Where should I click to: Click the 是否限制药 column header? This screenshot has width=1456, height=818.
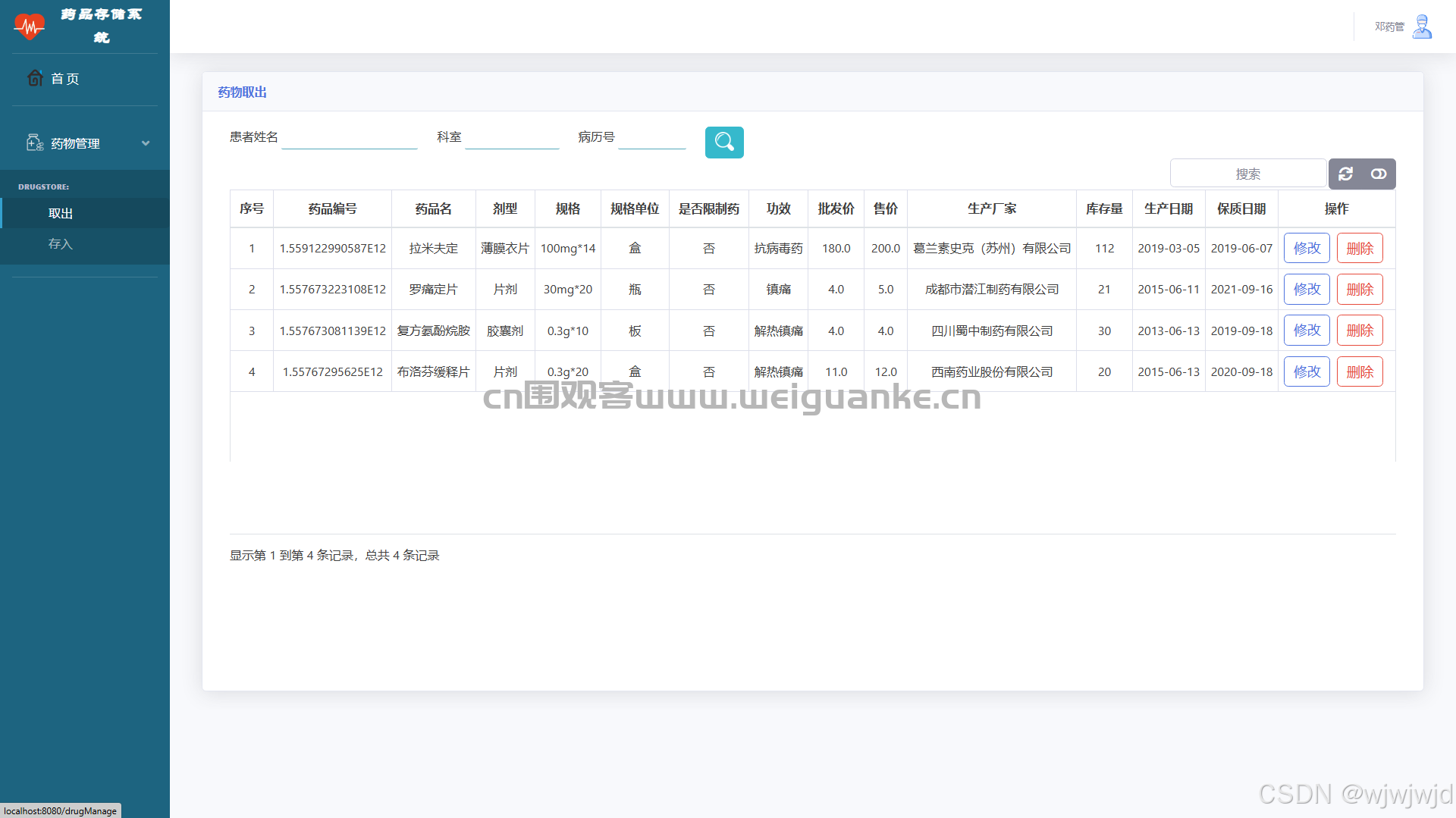point(708,208)
